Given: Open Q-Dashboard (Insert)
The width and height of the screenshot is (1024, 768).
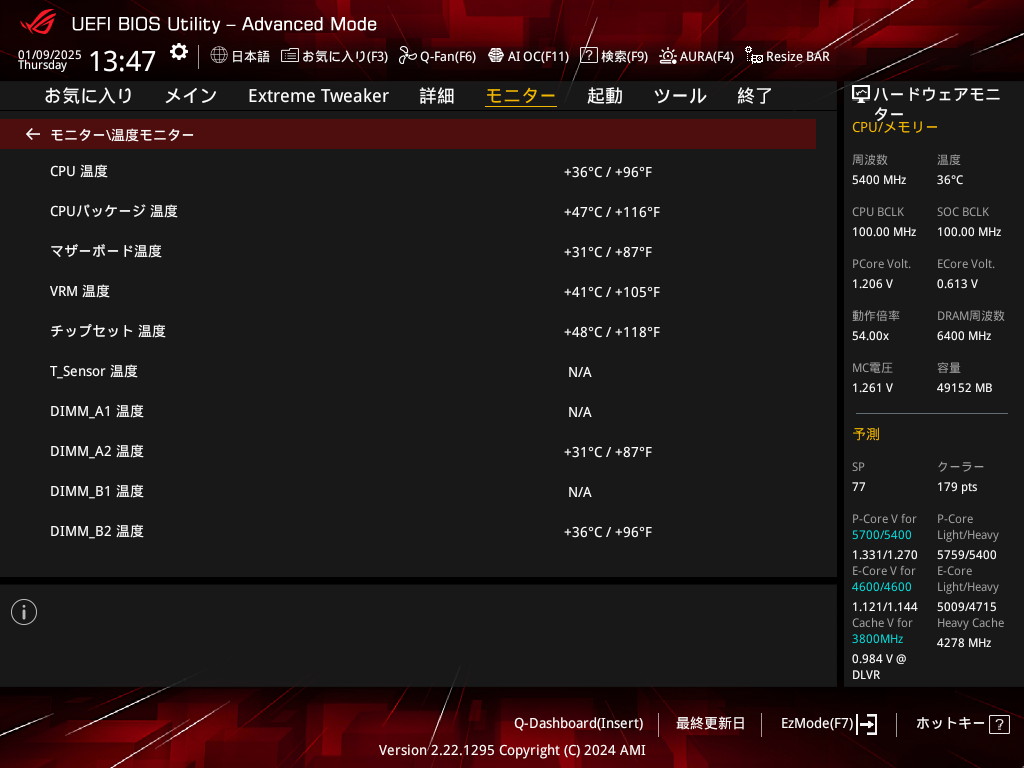Looking at the screenshot, I should pyautogui.click(x=578, y=723).
